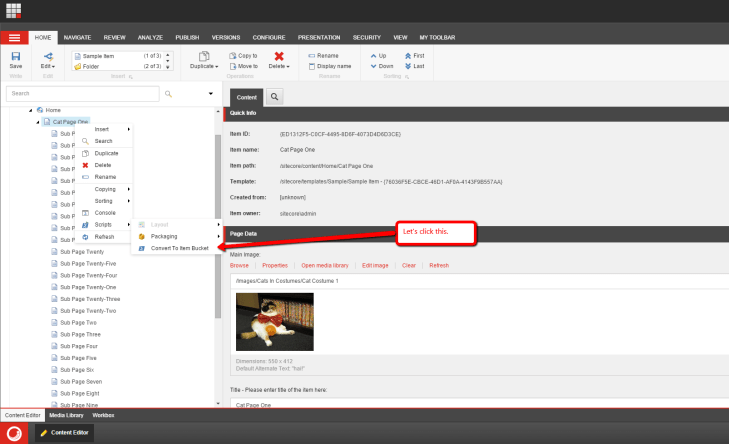Select the Sub Page Twenty-Five tree item

(x=88, y=264)
